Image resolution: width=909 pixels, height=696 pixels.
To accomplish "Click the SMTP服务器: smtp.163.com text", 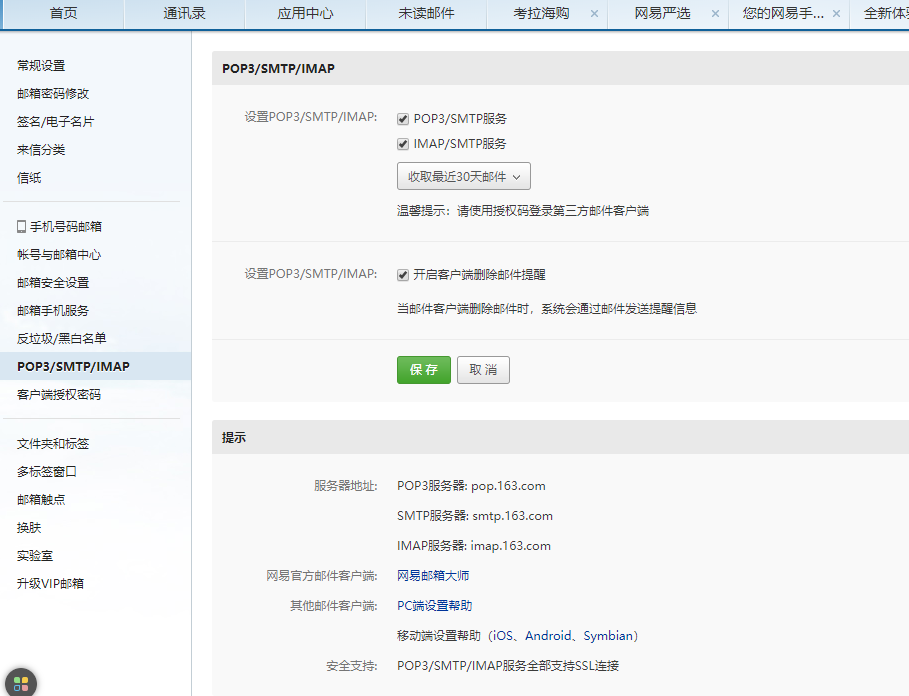I will click(475, 516).
